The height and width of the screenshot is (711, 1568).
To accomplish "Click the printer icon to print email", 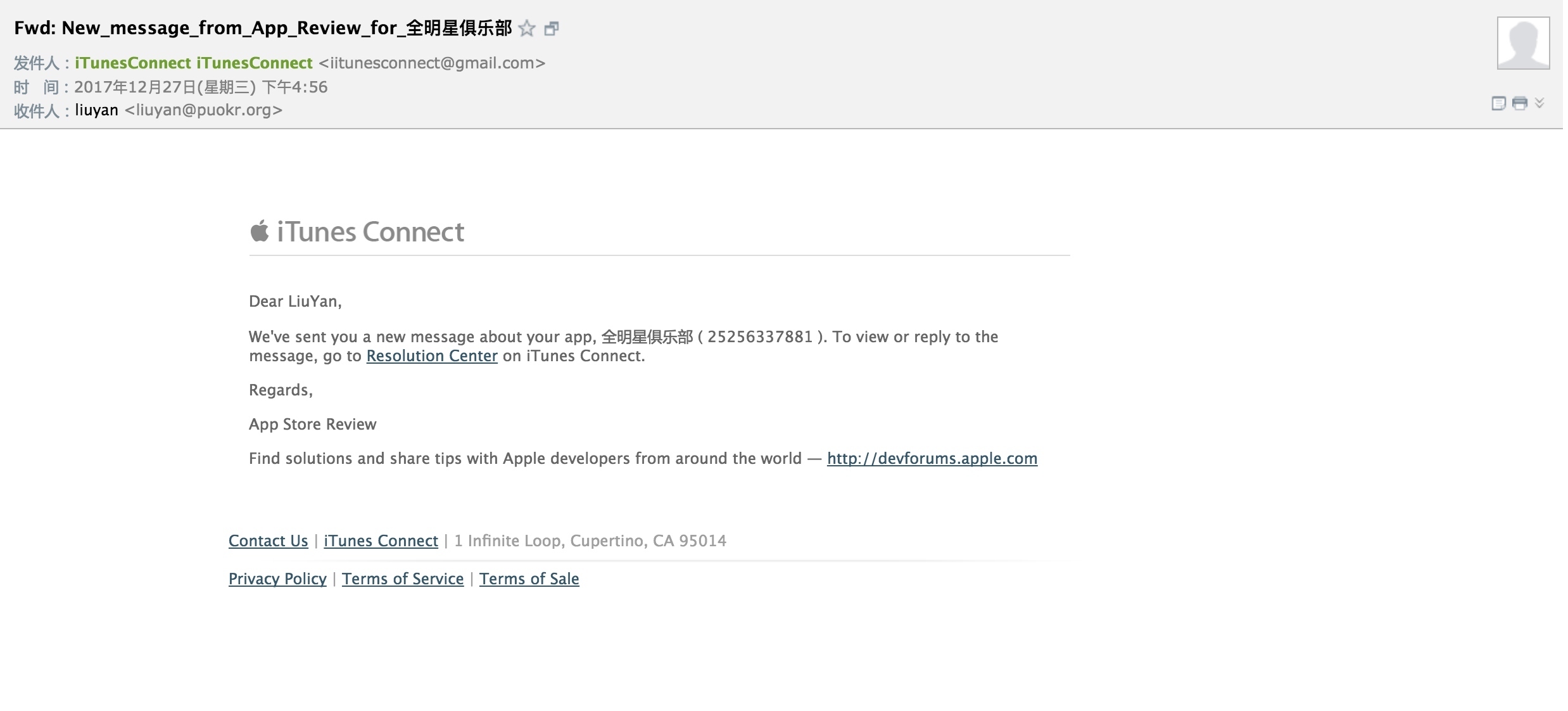I will coord(1520,103).
